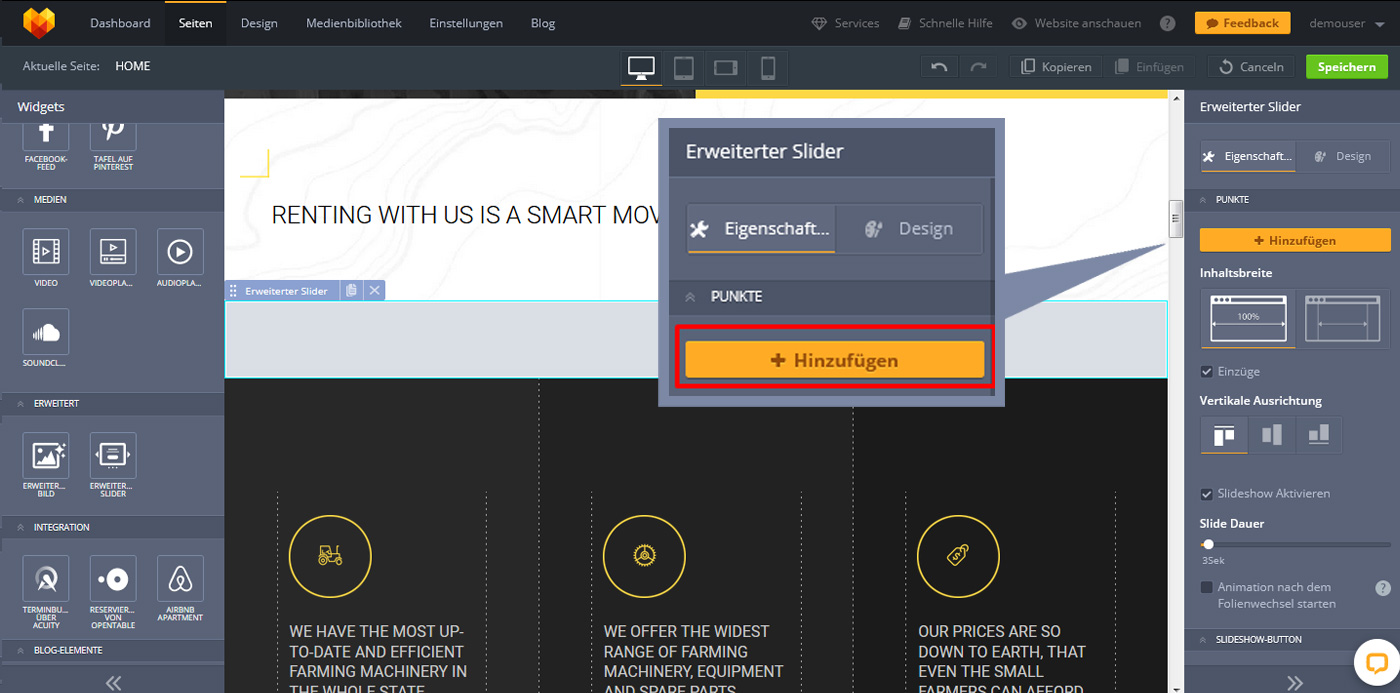The width and height of the screenshot is (1400, 693).
Task: Duplicate the Erweiterter Slider widget
Action: [351, 291]
